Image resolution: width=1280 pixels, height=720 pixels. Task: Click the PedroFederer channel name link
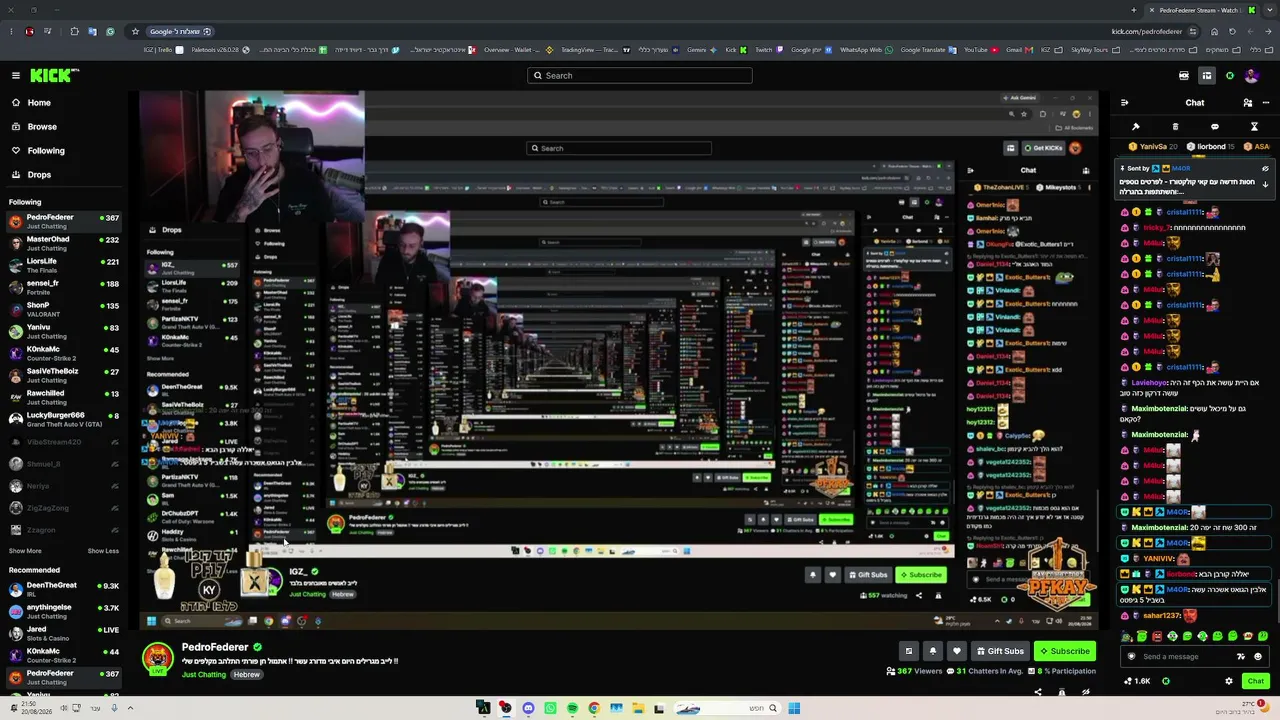pos(215,647)
